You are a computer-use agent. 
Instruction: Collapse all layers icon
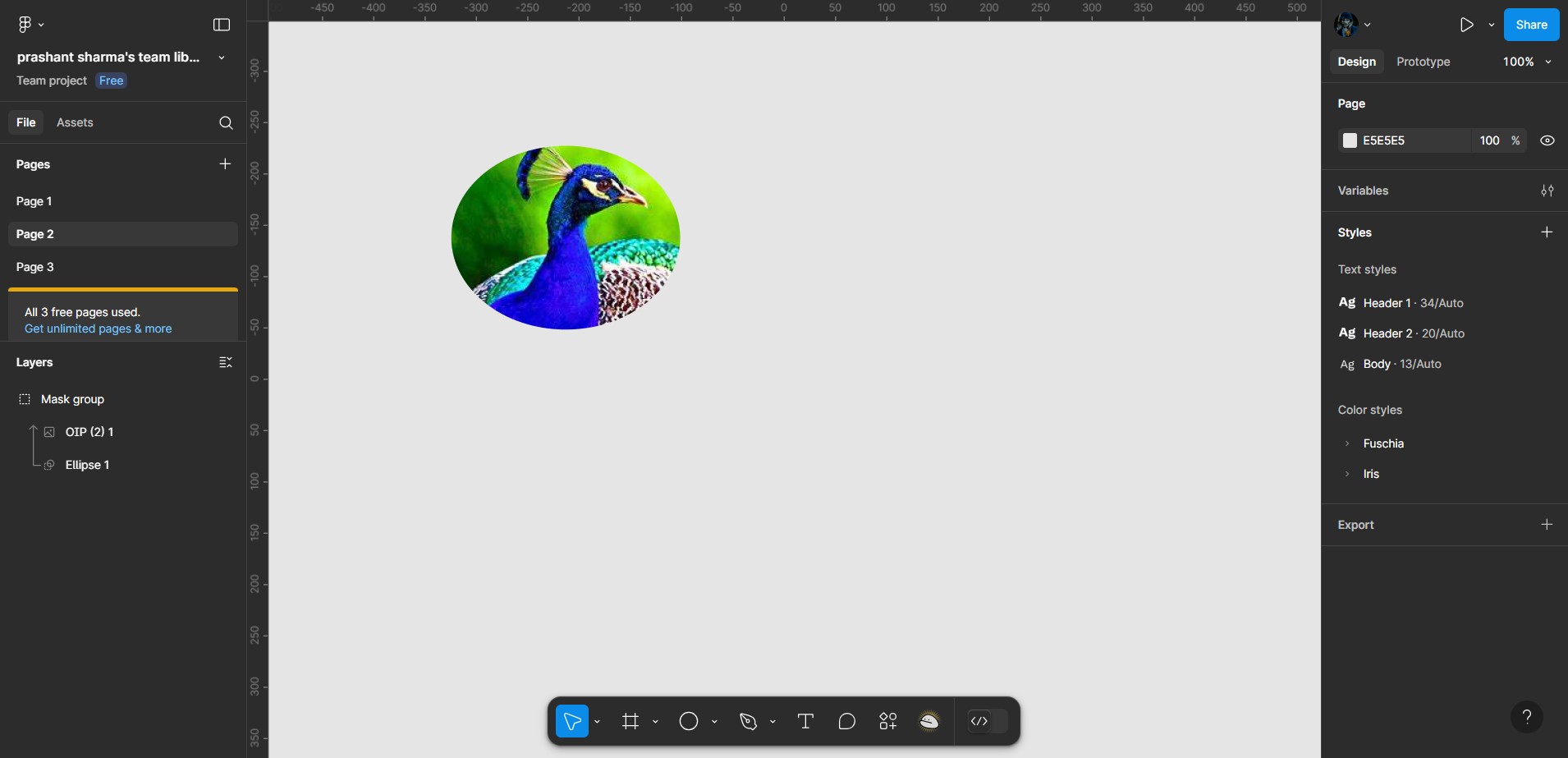[x=226, y=362]
